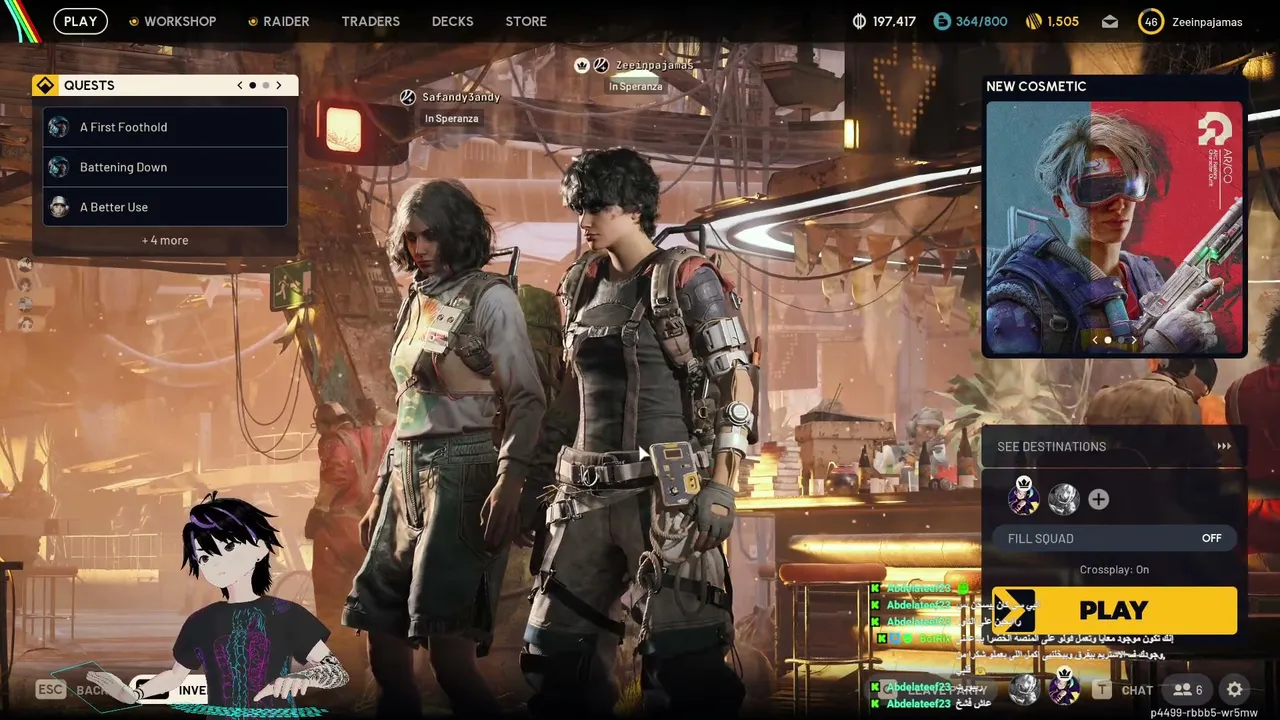Click the quest giver portrait for Battening Down

pos(59,167)
